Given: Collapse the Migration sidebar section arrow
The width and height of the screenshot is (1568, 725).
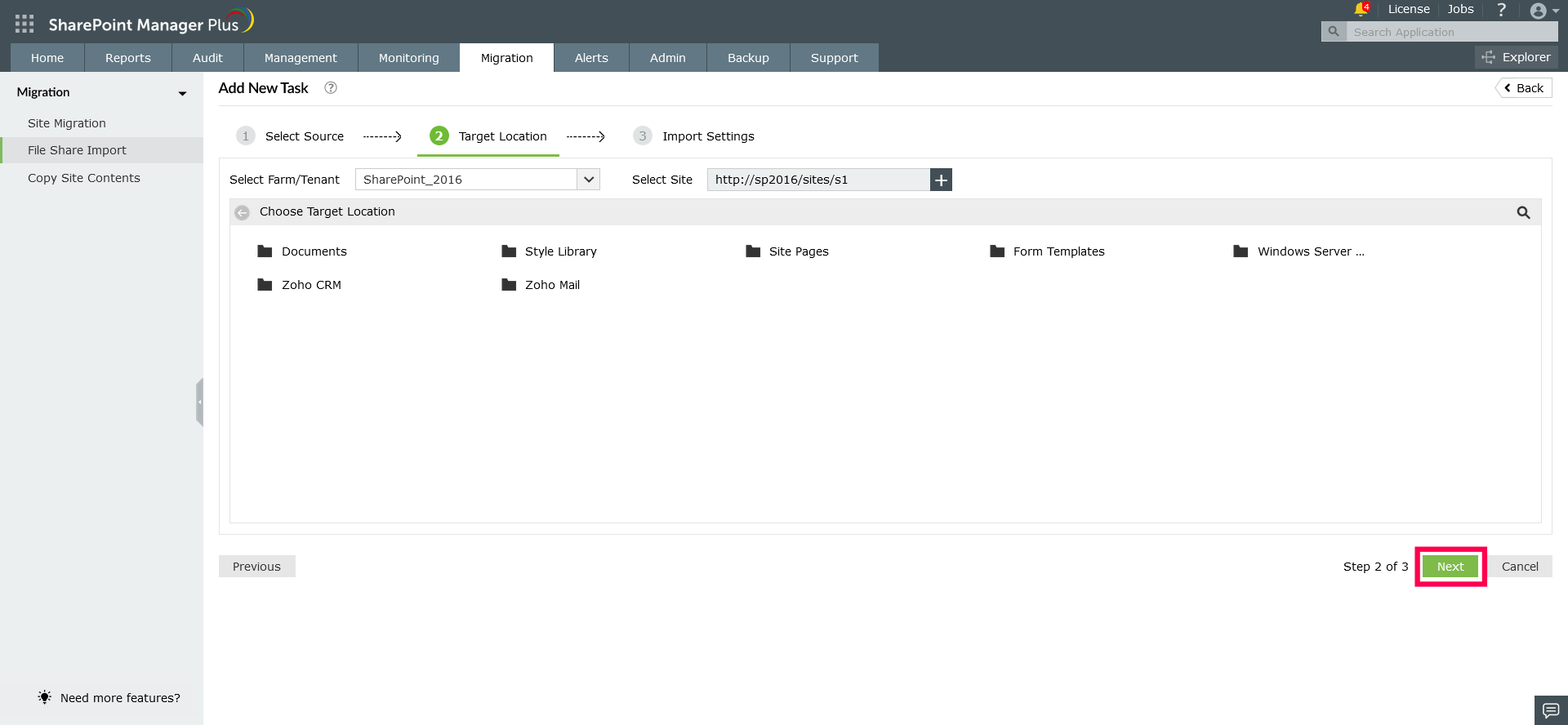Looking at the screenshot, I should (x=182, y=93).
